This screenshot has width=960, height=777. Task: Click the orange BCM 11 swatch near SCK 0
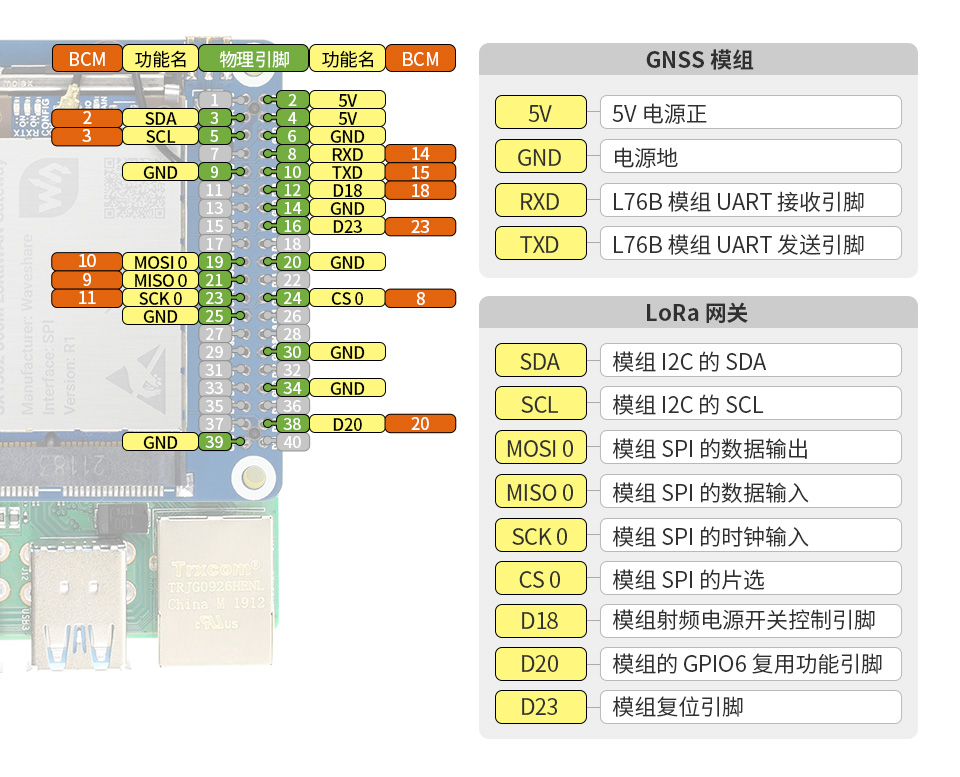[86, 298]
